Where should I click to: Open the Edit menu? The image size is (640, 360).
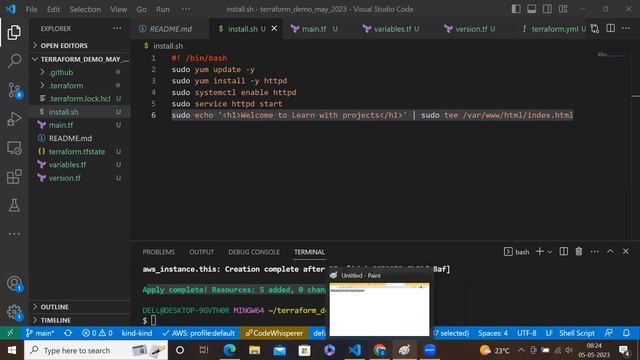coord(53,9)
